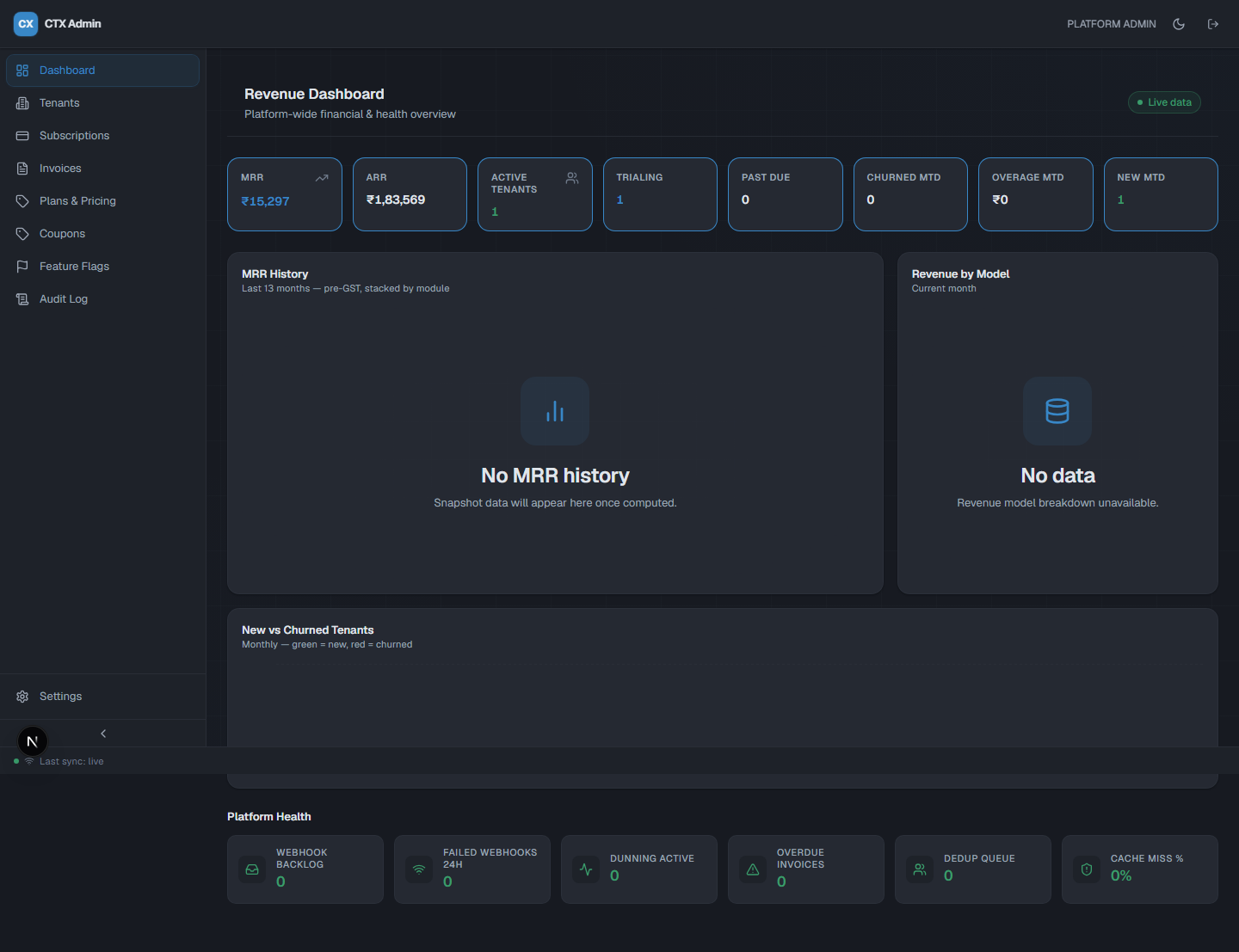Click the bar chart icon in MRR History

coord(555,411)
